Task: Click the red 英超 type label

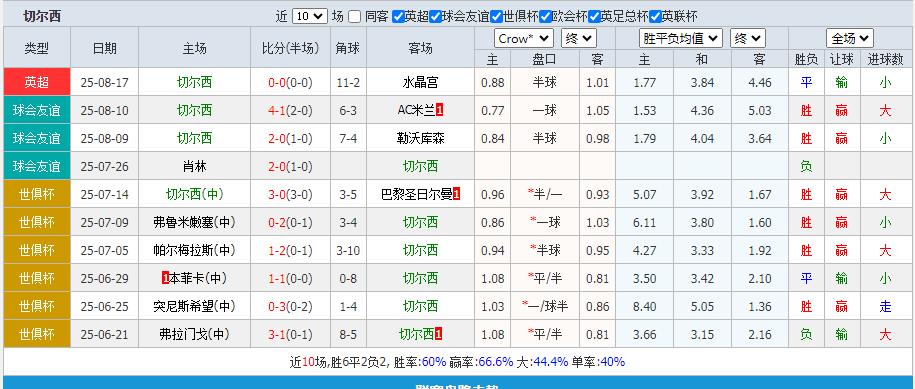Action: [37, 82]
